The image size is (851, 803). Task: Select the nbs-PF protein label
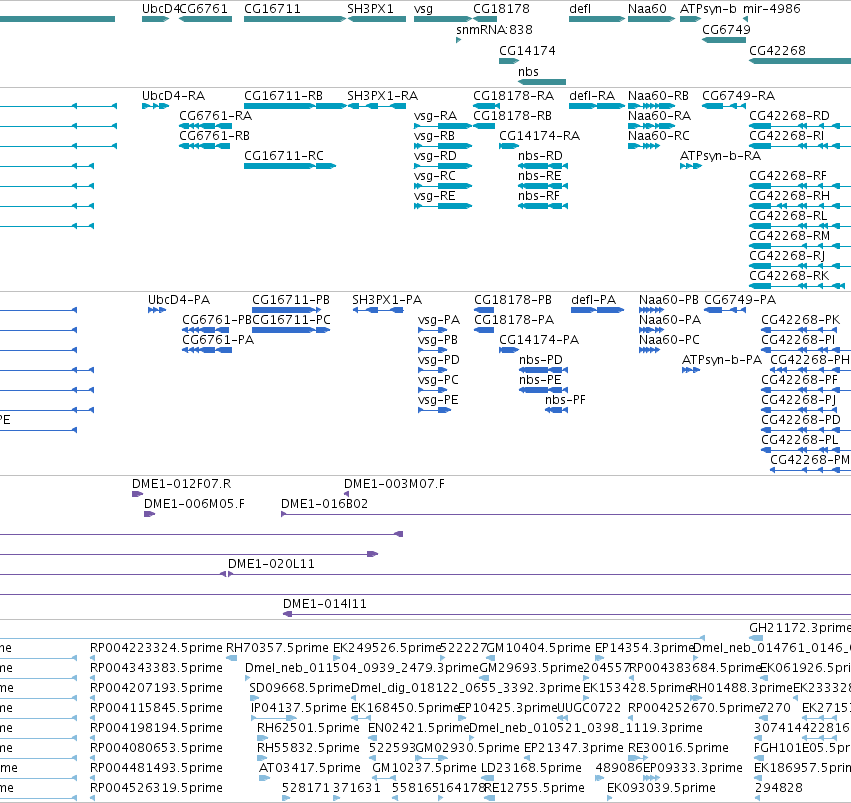click(565, 399)
